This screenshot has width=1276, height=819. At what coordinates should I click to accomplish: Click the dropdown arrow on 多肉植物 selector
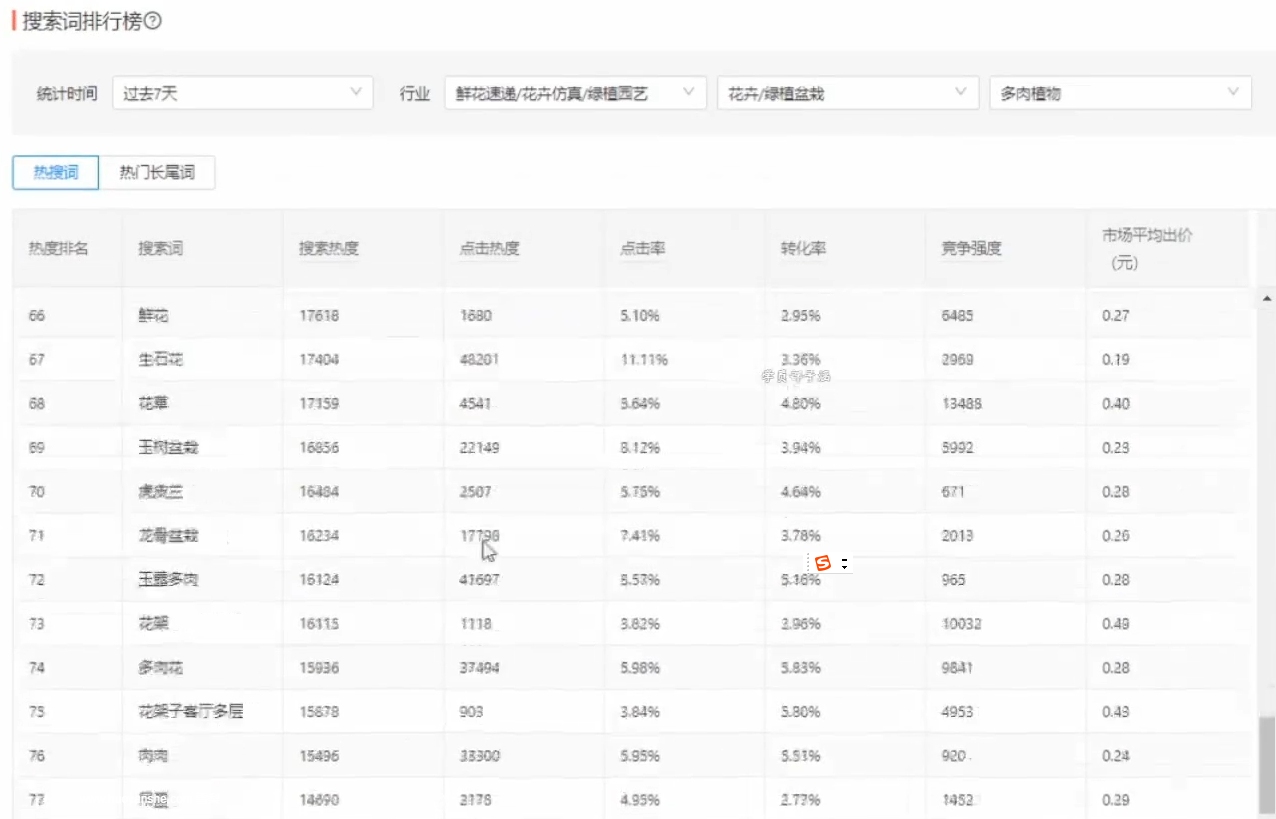click(x=1232, y=92)
